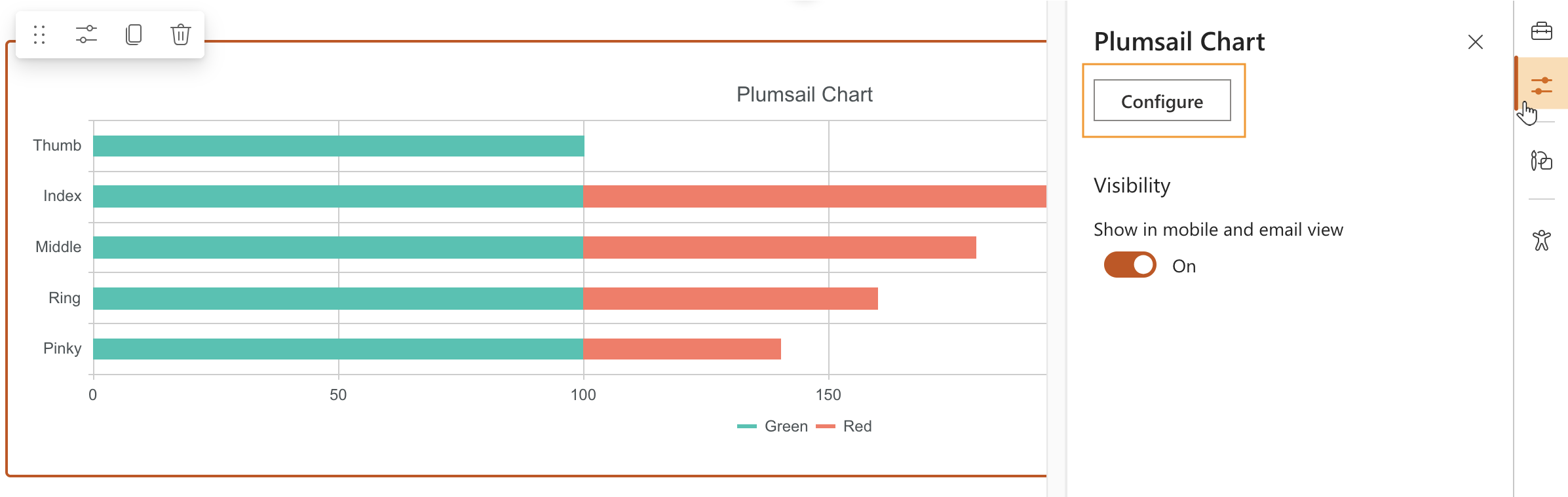1568x497 pixels.
Task: Close the Plumsail Chart panel
Action: point(1475,43)
